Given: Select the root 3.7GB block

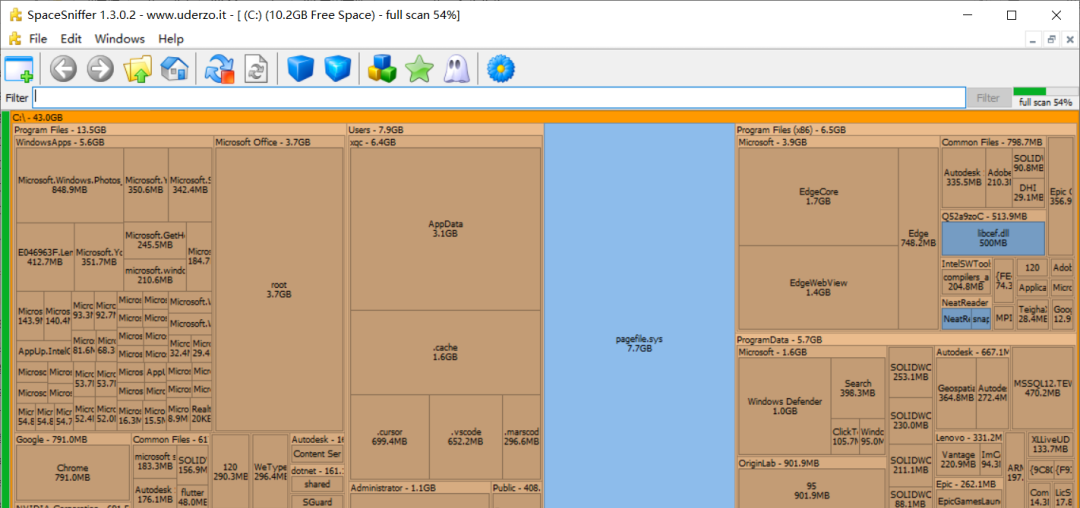Looking at the screenshot, I should coord(279,289).
